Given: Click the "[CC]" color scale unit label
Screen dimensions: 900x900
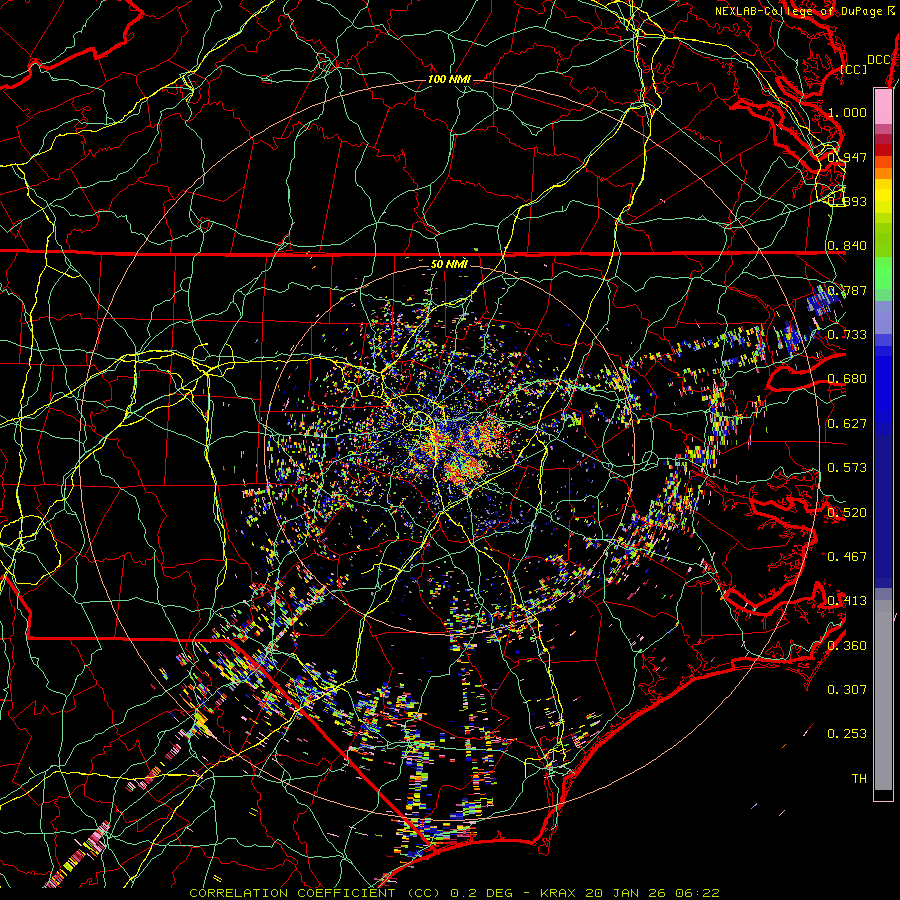Looking at the screenshot, I should click(853, 69).
